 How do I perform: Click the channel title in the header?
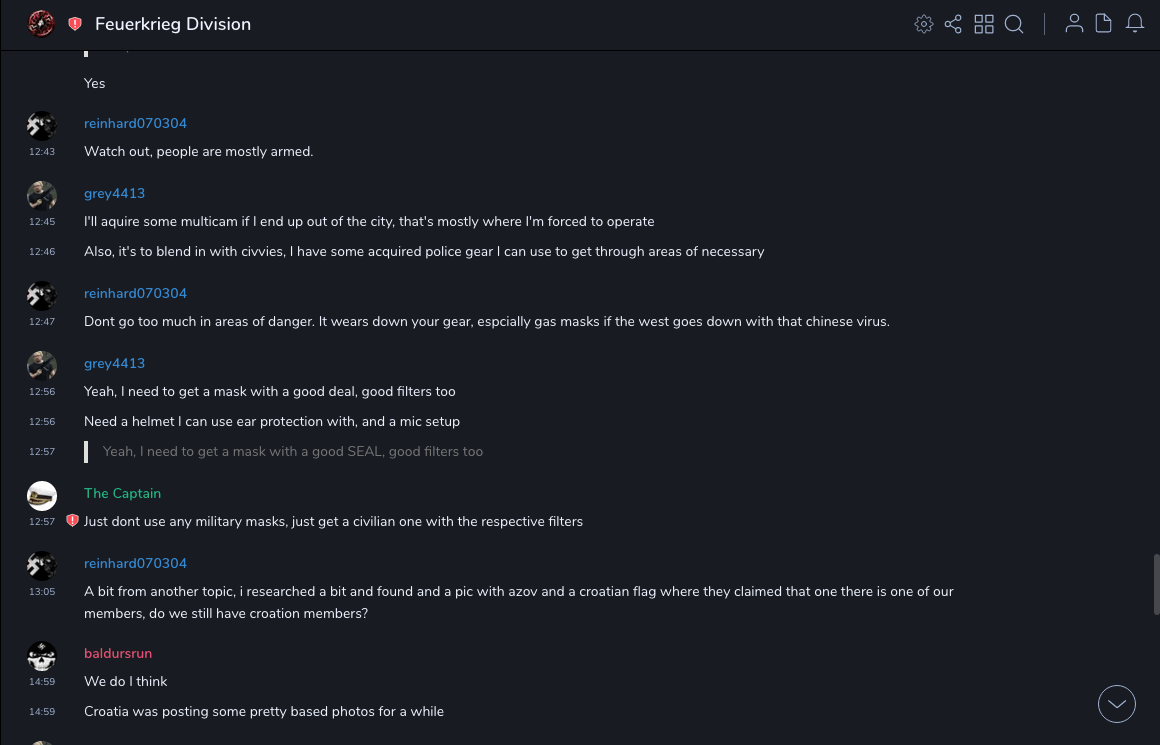click(x=173, y=24)
